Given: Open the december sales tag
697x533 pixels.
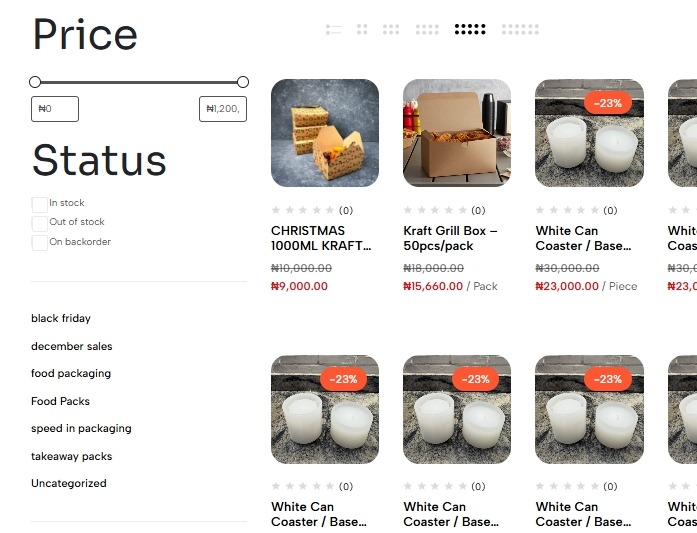Looking at the screenshot, I should 72,346.
